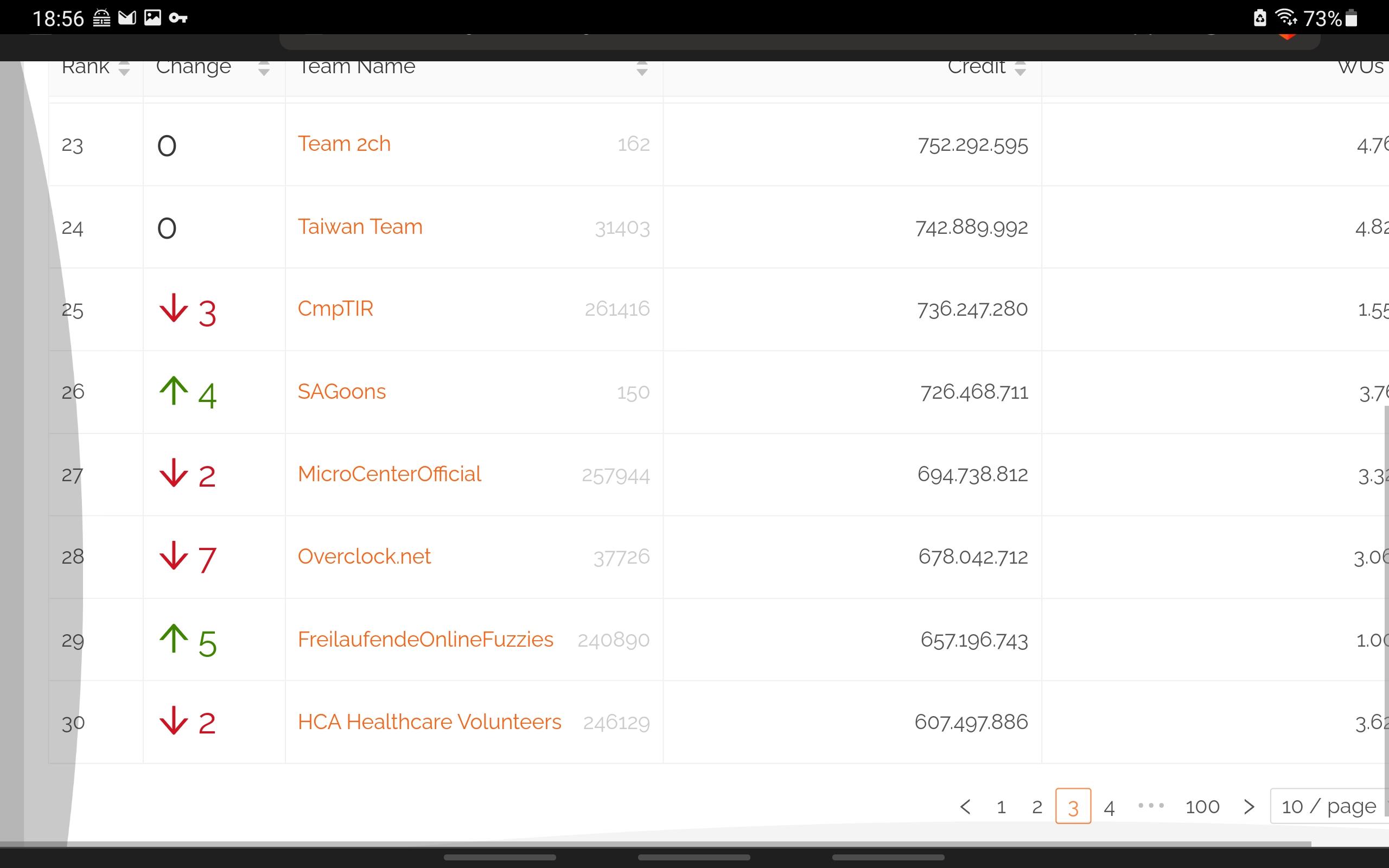Open the jump-forward ellipsis in pagination
Screen dimensions: 1389x868
point(1151,806)
